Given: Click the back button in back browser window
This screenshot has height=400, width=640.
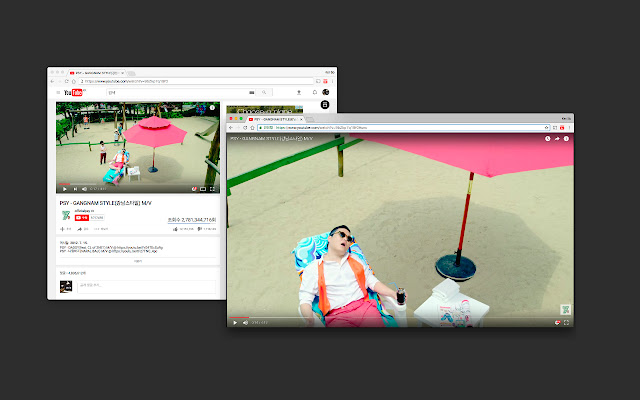Looking at the screenshot, I should pyautogui.click(x=52, y=81).
